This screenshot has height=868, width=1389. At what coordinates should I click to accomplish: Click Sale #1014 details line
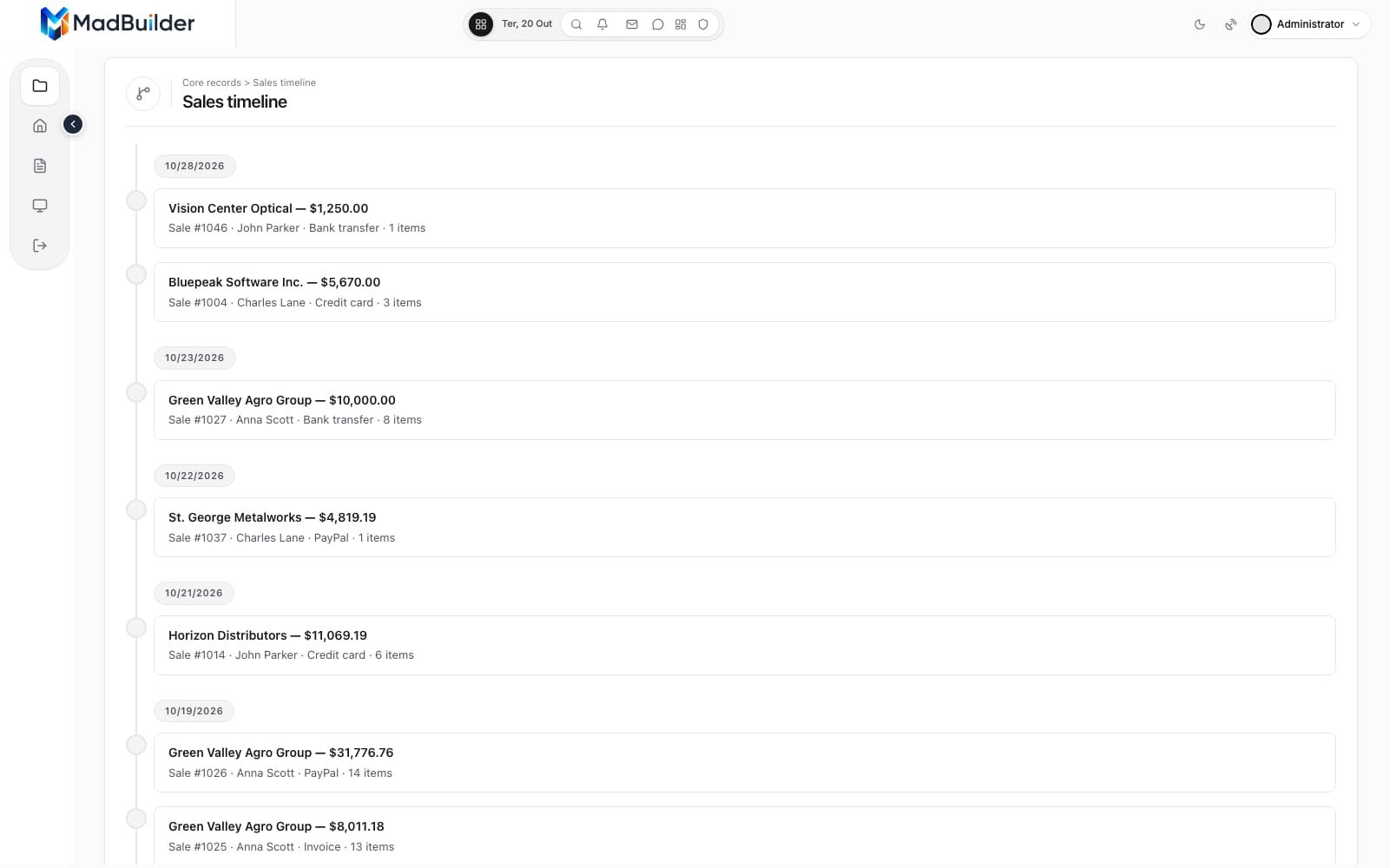[x=291, y=655]
